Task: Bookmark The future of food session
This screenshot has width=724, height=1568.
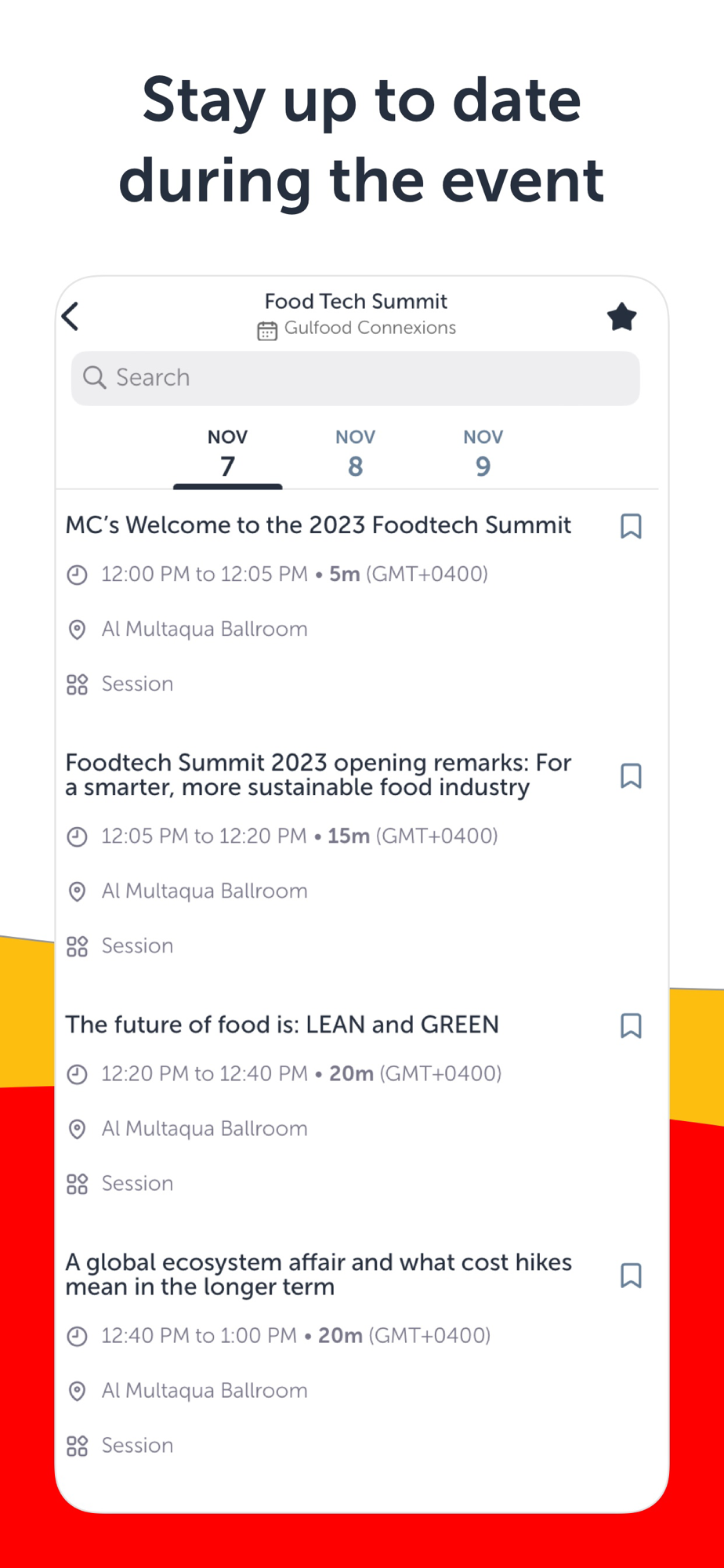Action: (x=631, y=1025)
